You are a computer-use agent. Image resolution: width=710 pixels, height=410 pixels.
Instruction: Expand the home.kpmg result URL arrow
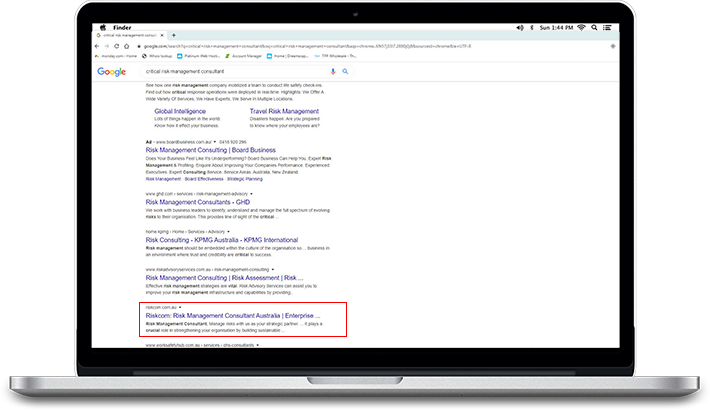228,232
